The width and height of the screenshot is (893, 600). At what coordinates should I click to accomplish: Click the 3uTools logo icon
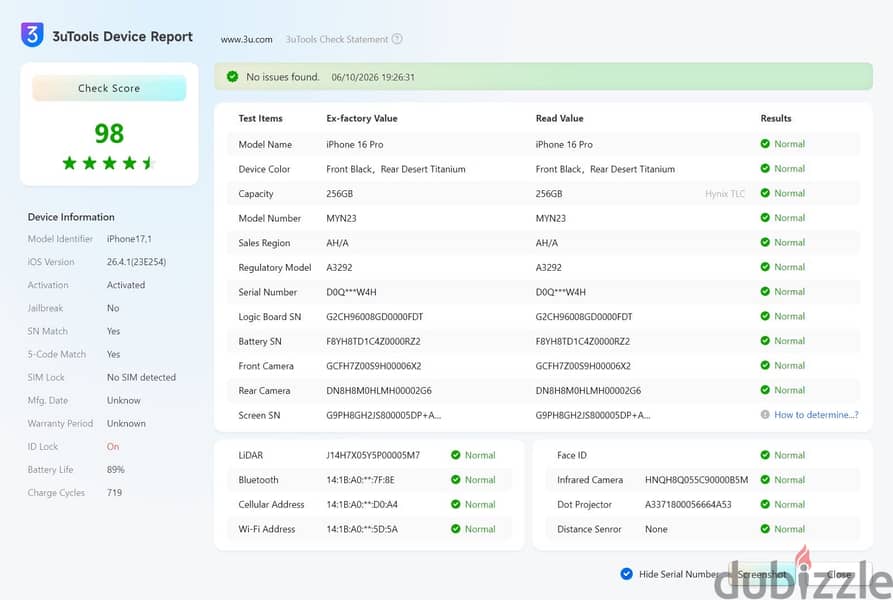pyautogui.click(x=32, y=35)
